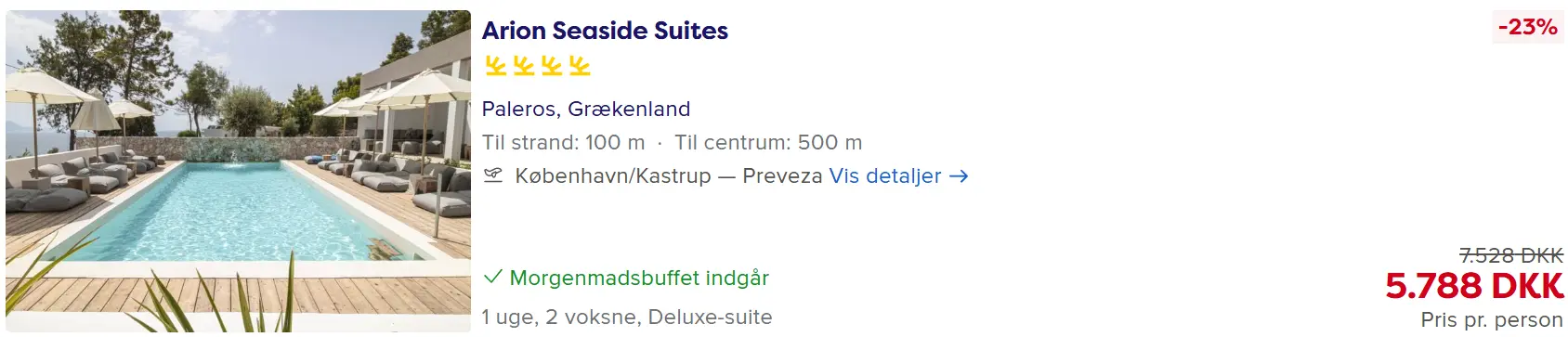Click the fourth yellow sun rating icon
1568x337 pixels.
point(580,66)
